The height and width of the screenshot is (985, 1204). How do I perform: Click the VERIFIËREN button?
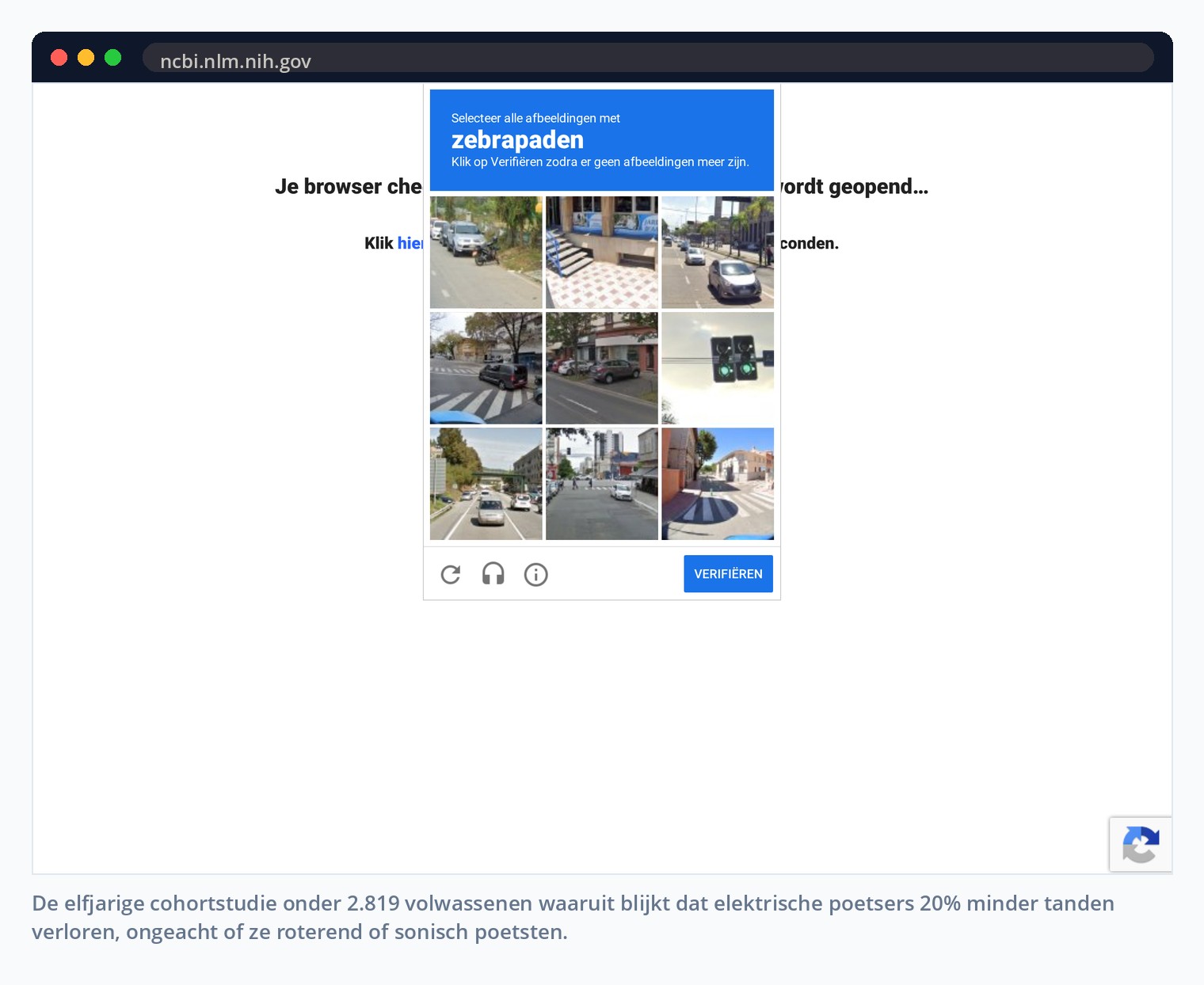728,574
